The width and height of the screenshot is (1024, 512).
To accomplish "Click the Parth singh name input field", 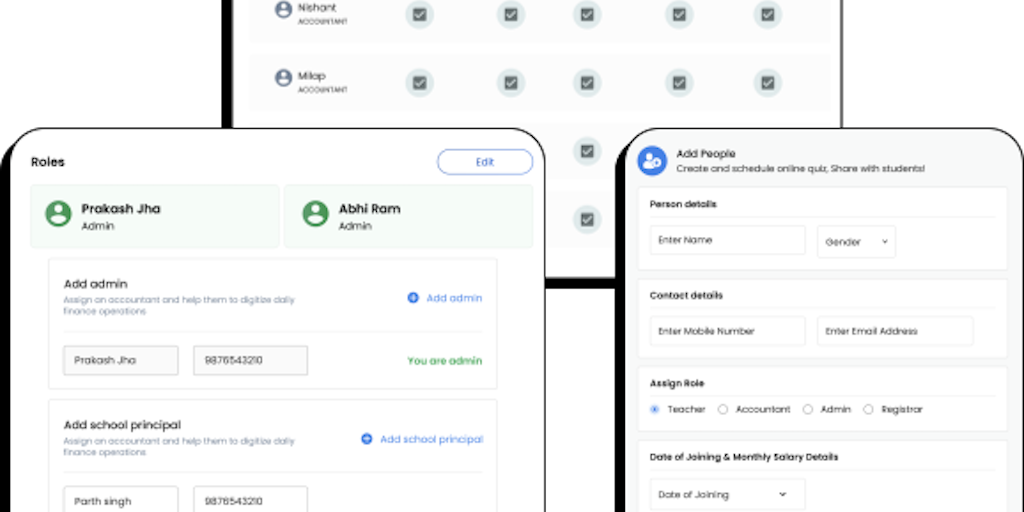I will pos(121,500).
